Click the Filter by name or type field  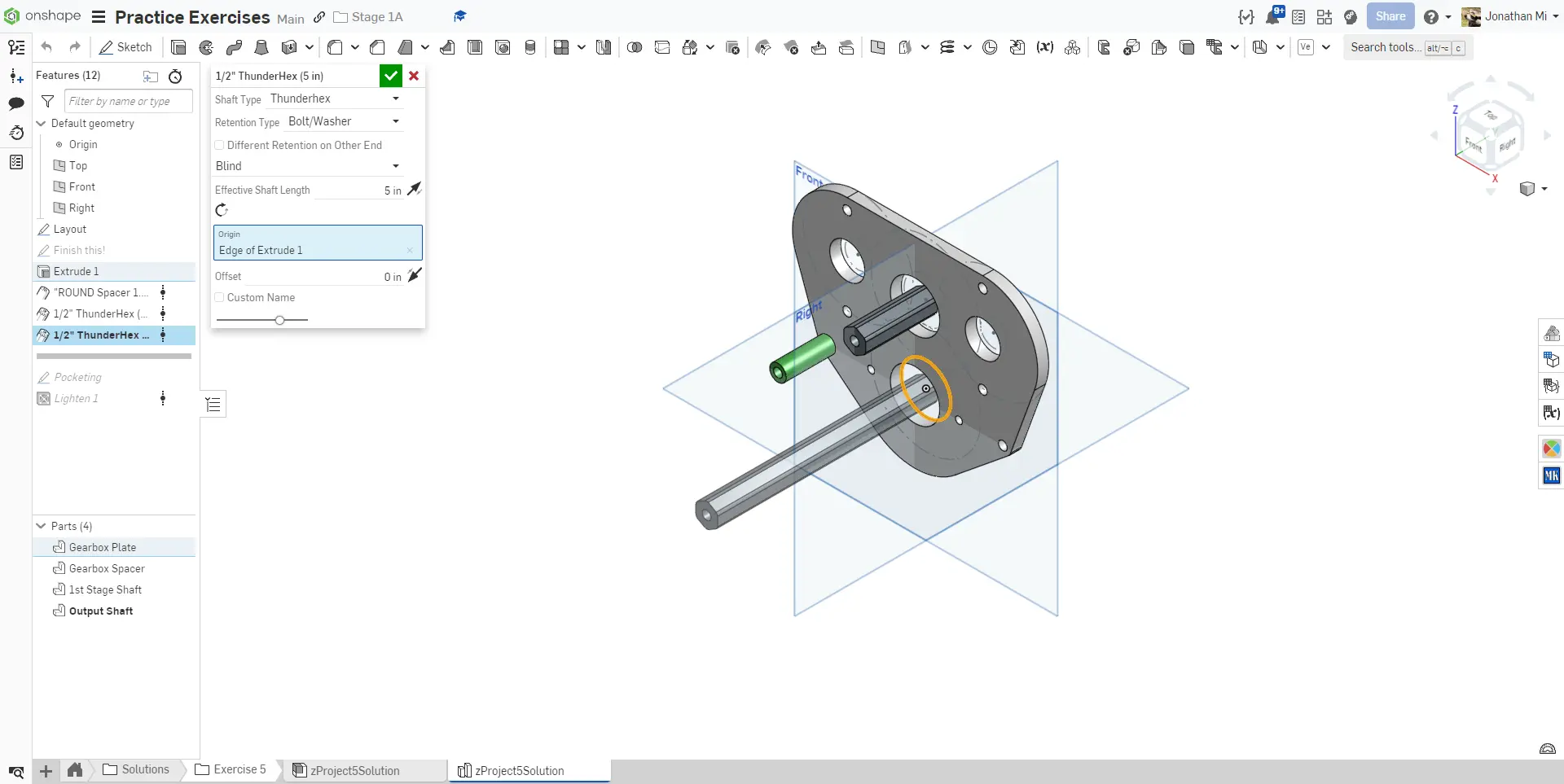tap(128, 101)
